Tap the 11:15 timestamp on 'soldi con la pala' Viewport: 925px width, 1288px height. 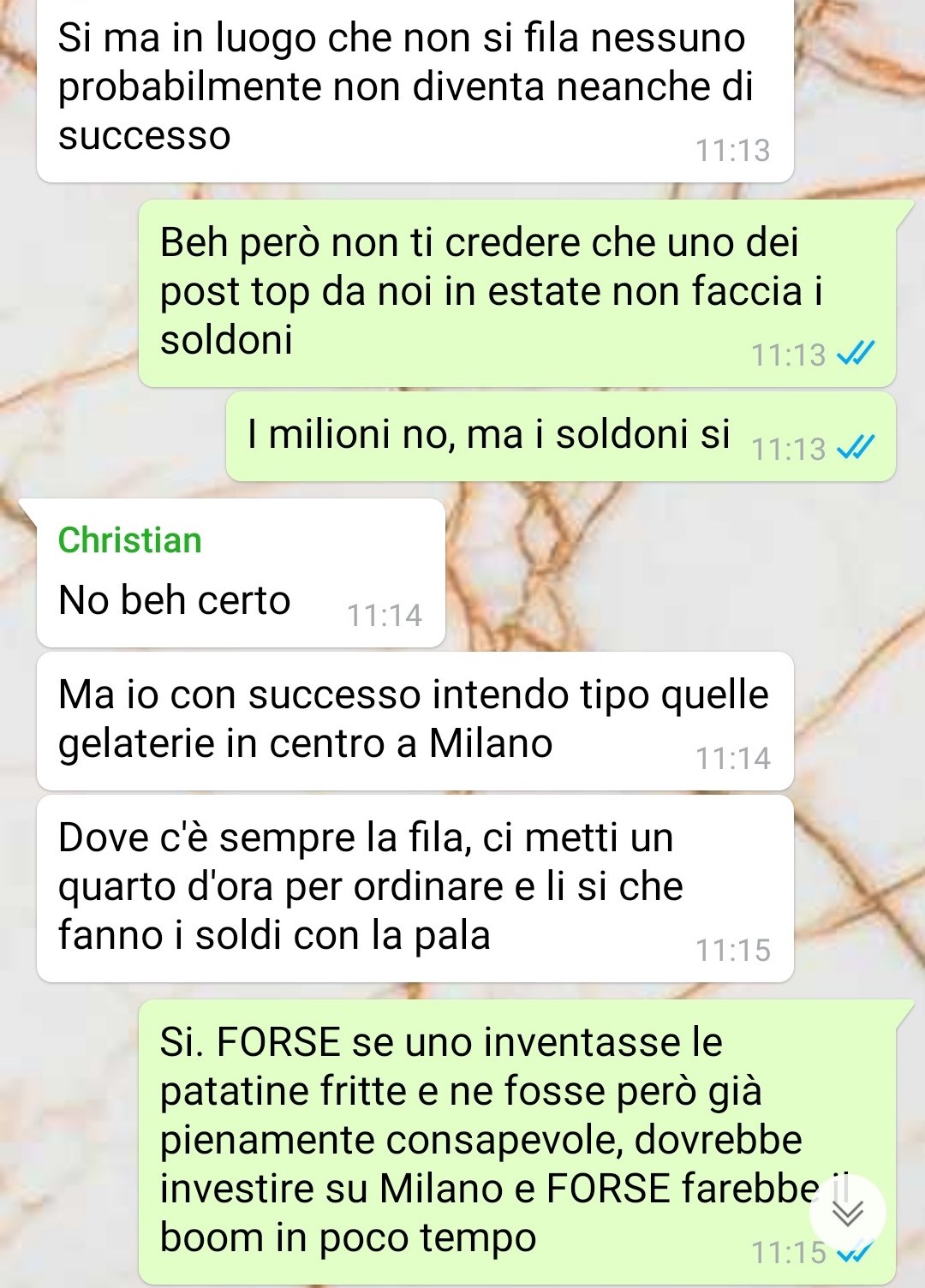(x=733, y=950)
